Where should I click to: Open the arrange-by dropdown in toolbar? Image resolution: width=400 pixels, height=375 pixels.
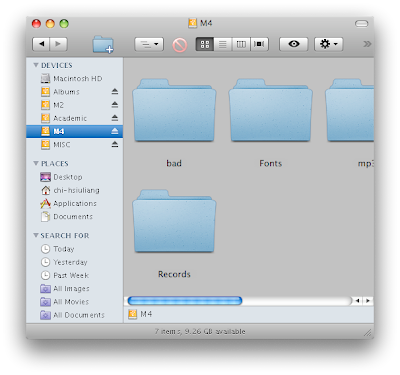pos(149,44)
